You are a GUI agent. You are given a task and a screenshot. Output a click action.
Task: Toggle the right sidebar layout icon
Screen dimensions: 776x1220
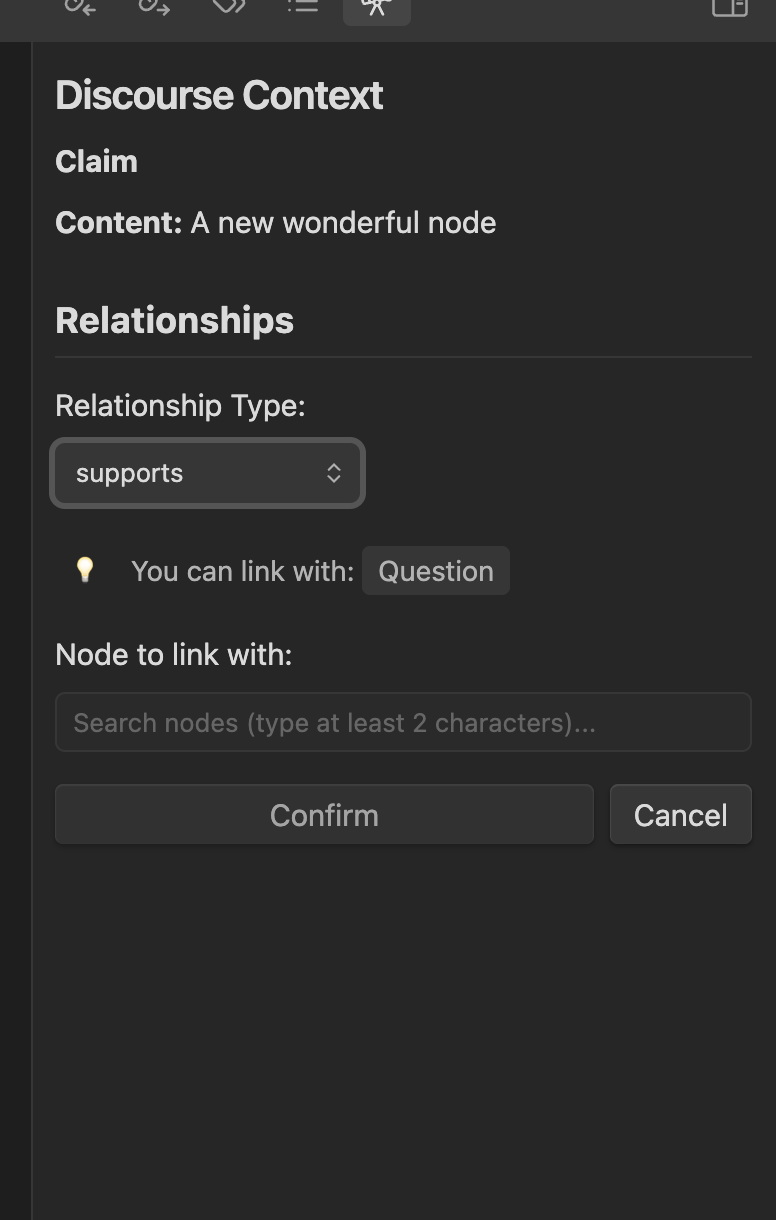tap(729, 7)
